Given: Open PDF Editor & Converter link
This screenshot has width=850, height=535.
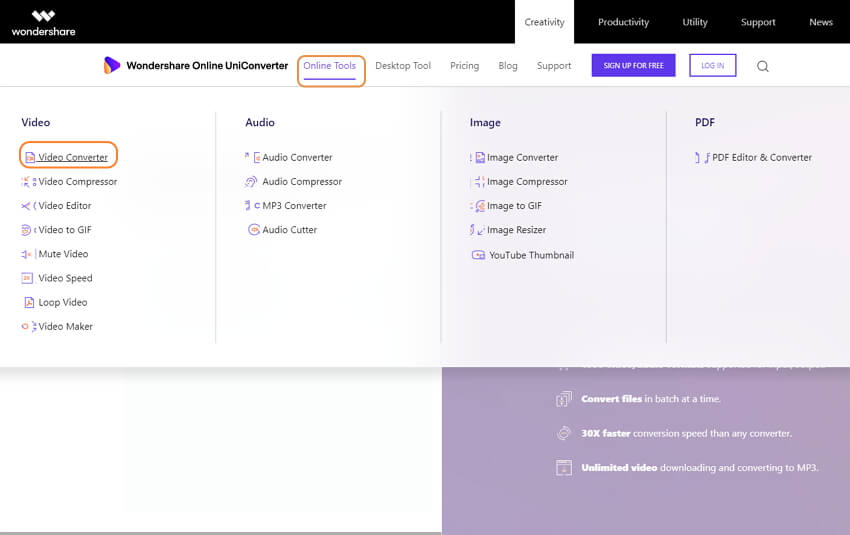Looking at the screenshot, I should coord(762,157).
